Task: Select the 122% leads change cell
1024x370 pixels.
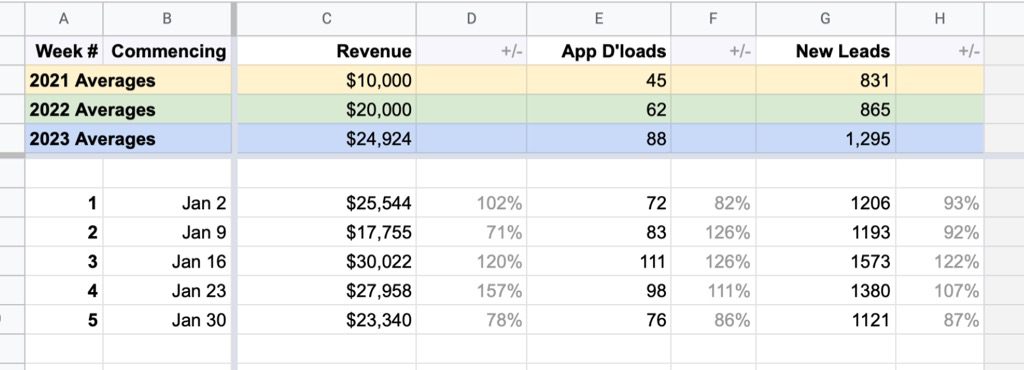Action: click(940, 261)
